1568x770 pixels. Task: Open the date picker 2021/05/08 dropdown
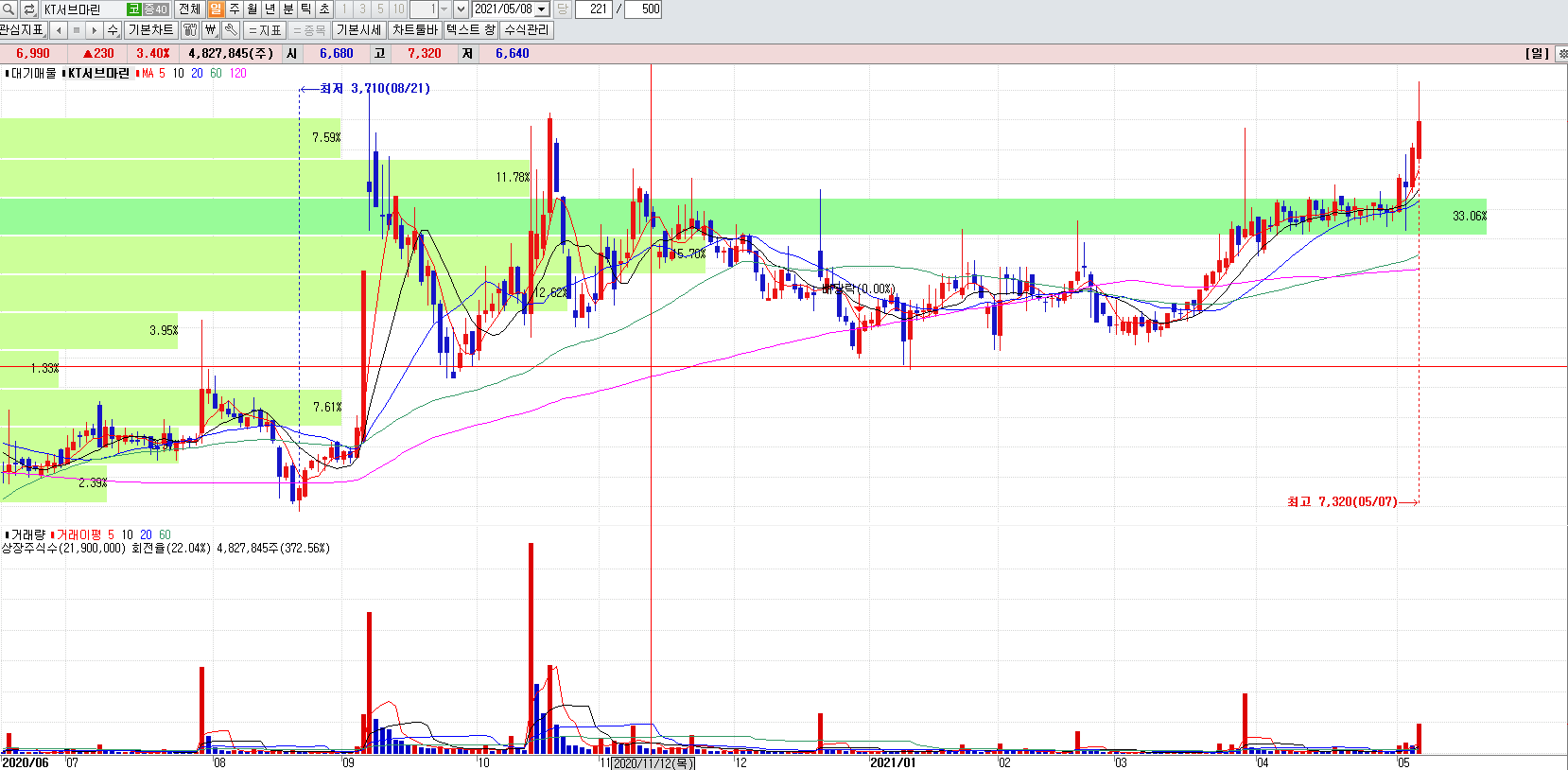542,9
